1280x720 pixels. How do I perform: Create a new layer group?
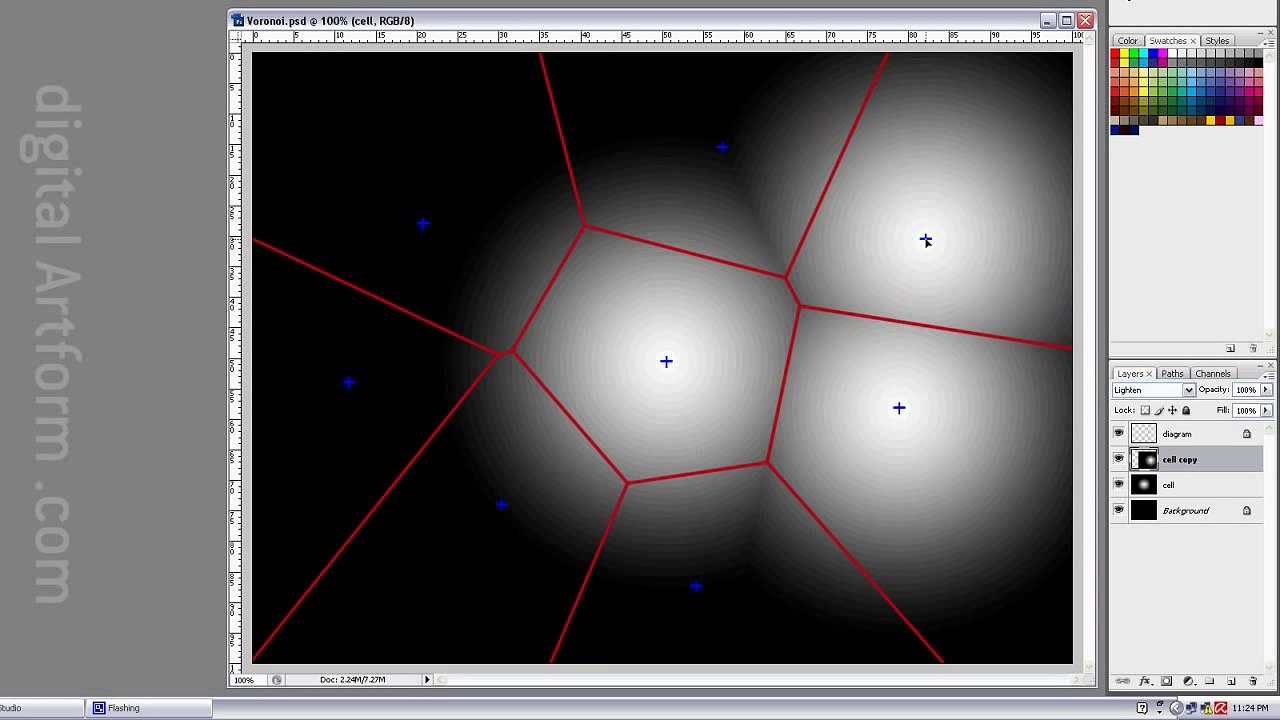click(x=1209, y=681)
